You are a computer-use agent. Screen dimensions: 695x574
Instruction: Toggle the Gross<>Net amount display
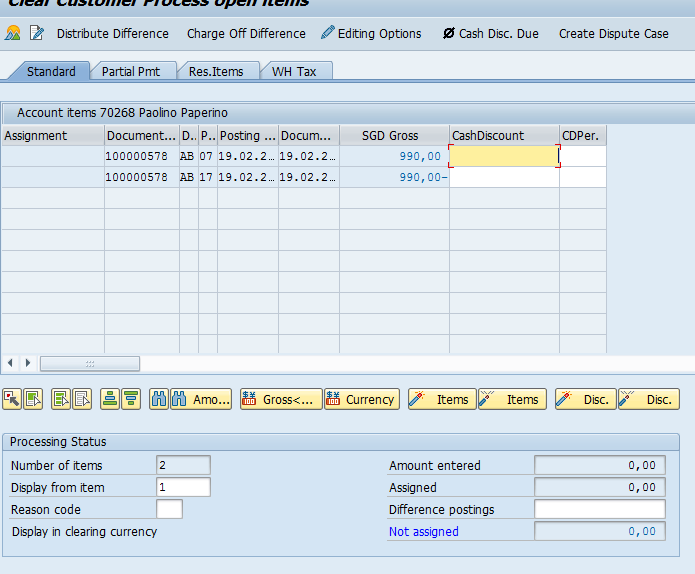(281, 399)
